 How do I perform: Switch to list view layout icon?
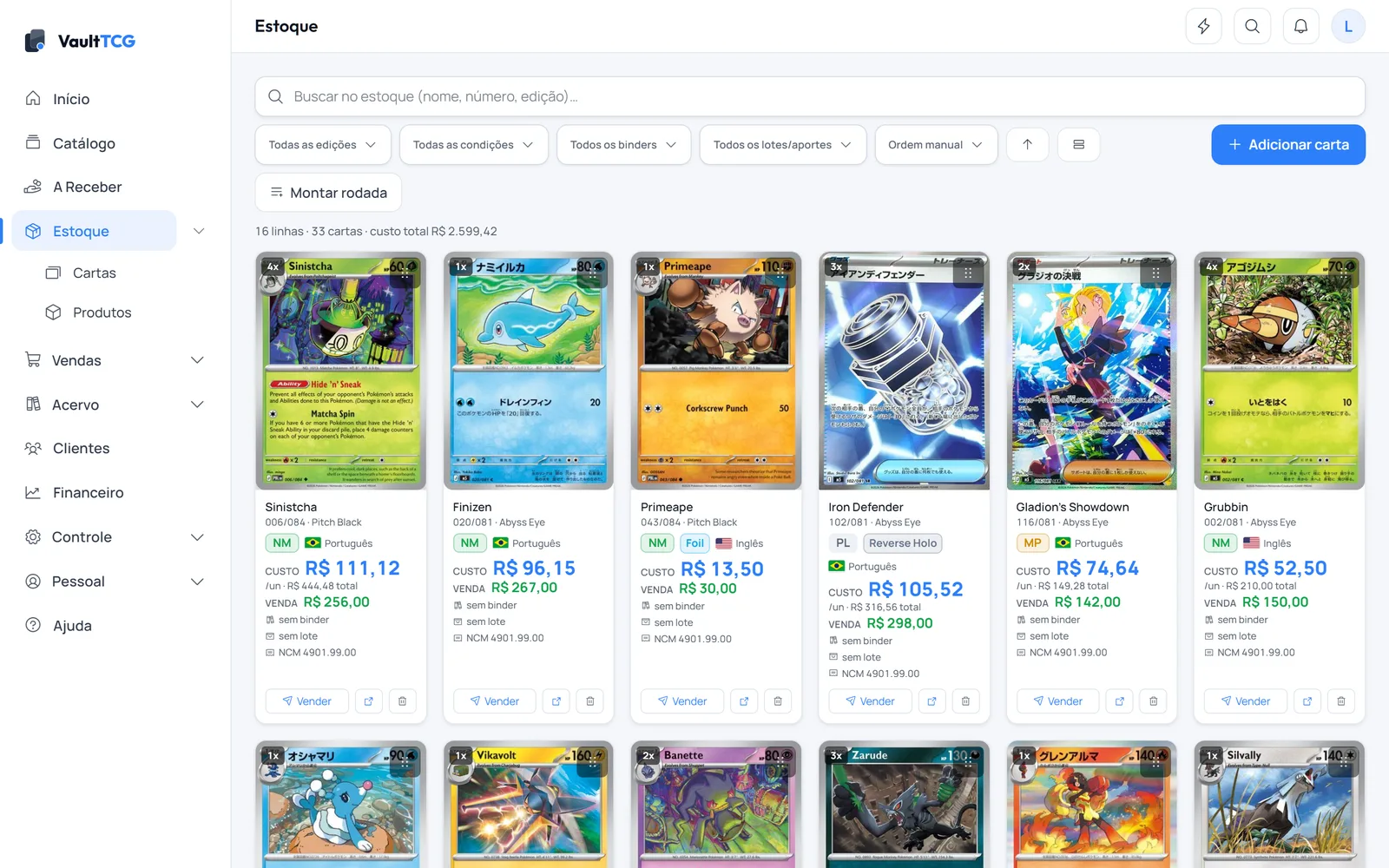[x=1078, y=145]
